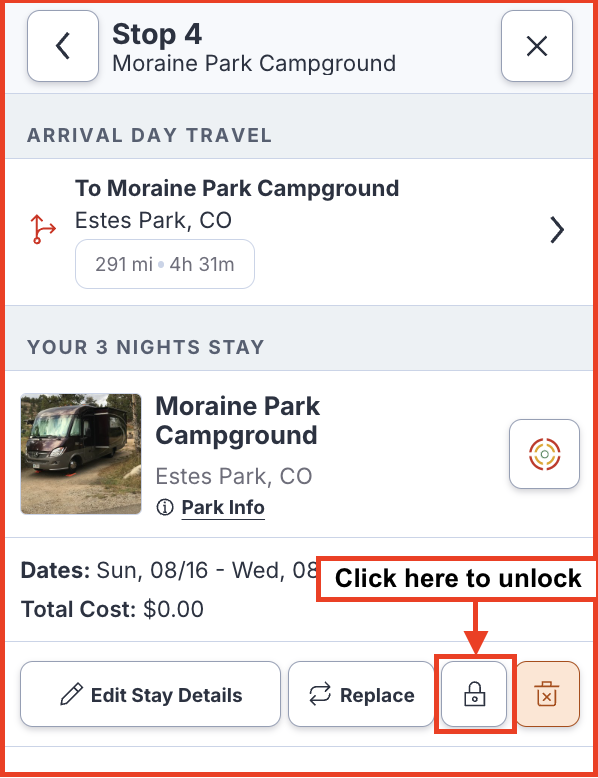Replace this campground stop
Screen dimensions: 598x778
[x=361, y=694]
